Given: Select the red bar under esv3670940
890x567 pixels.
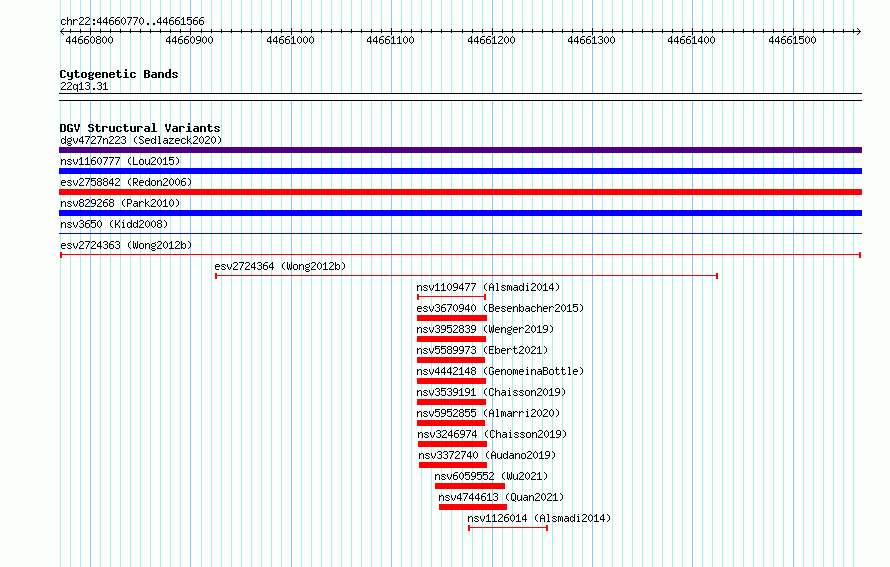Looking at the screenshot, I should point(452,318).
